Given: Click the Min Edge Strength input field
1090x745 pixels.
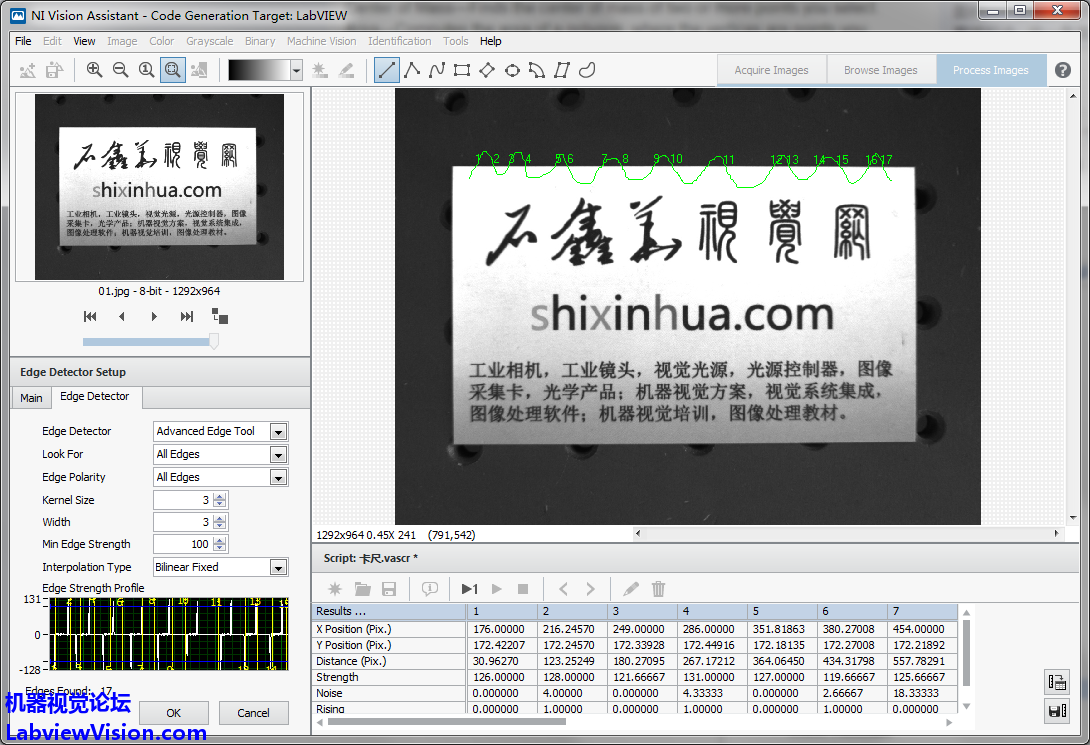Looking at the screenshot, I should (x=183, y=545).
